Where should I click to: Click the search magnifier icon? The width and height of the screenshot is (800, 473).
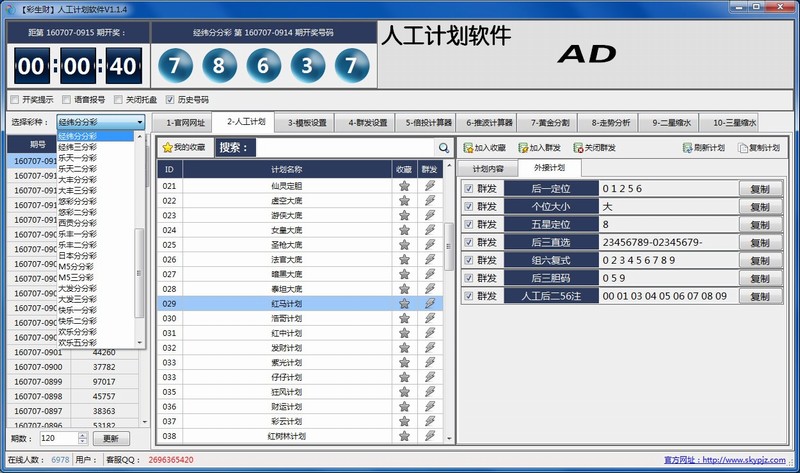(443, 148)
